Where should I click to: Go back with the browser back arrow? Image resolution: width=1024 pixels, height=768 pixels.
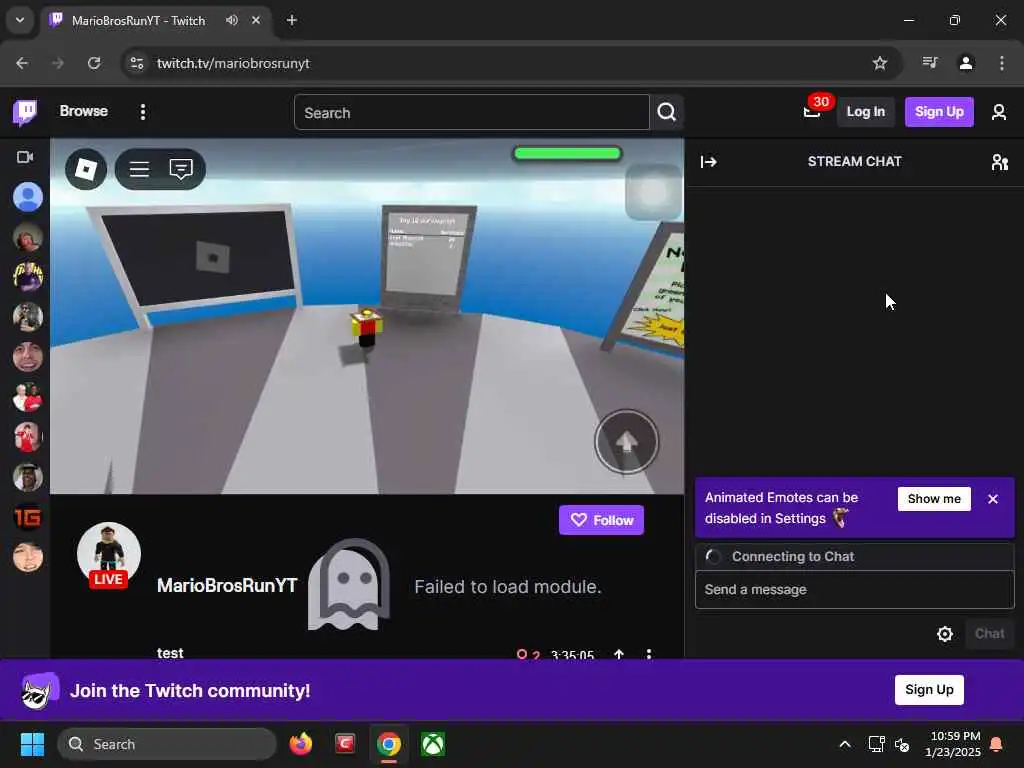point(22,63)
